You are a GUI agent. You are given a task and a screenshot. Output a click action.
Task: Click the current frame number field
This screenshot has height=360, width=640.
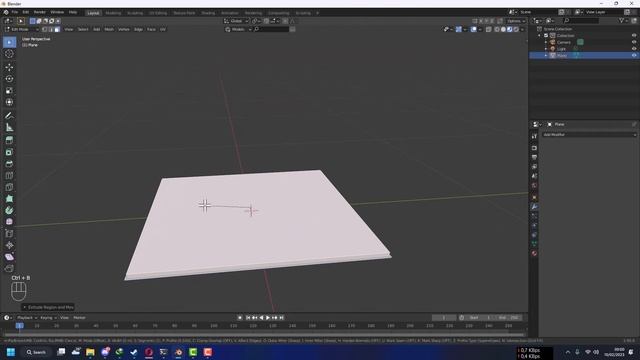[444, 318]
